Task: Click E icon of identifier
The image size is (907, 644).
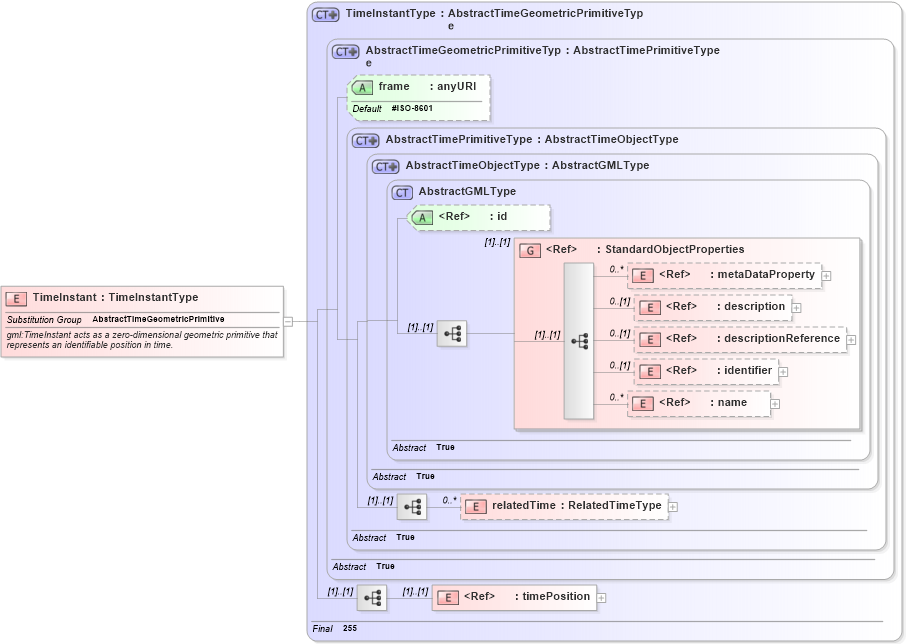Action: pos(650,371)
